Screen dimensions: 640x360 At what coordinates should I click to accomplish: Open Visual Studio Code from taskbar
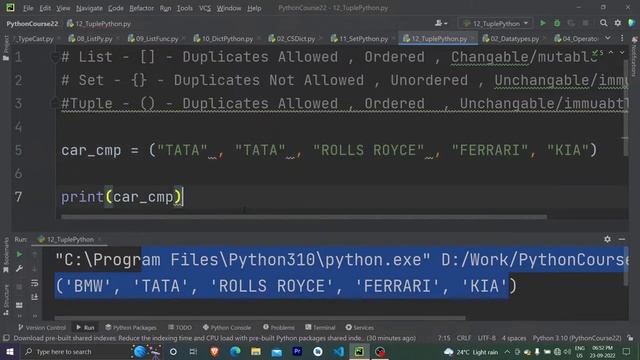(x=339, y=351)
